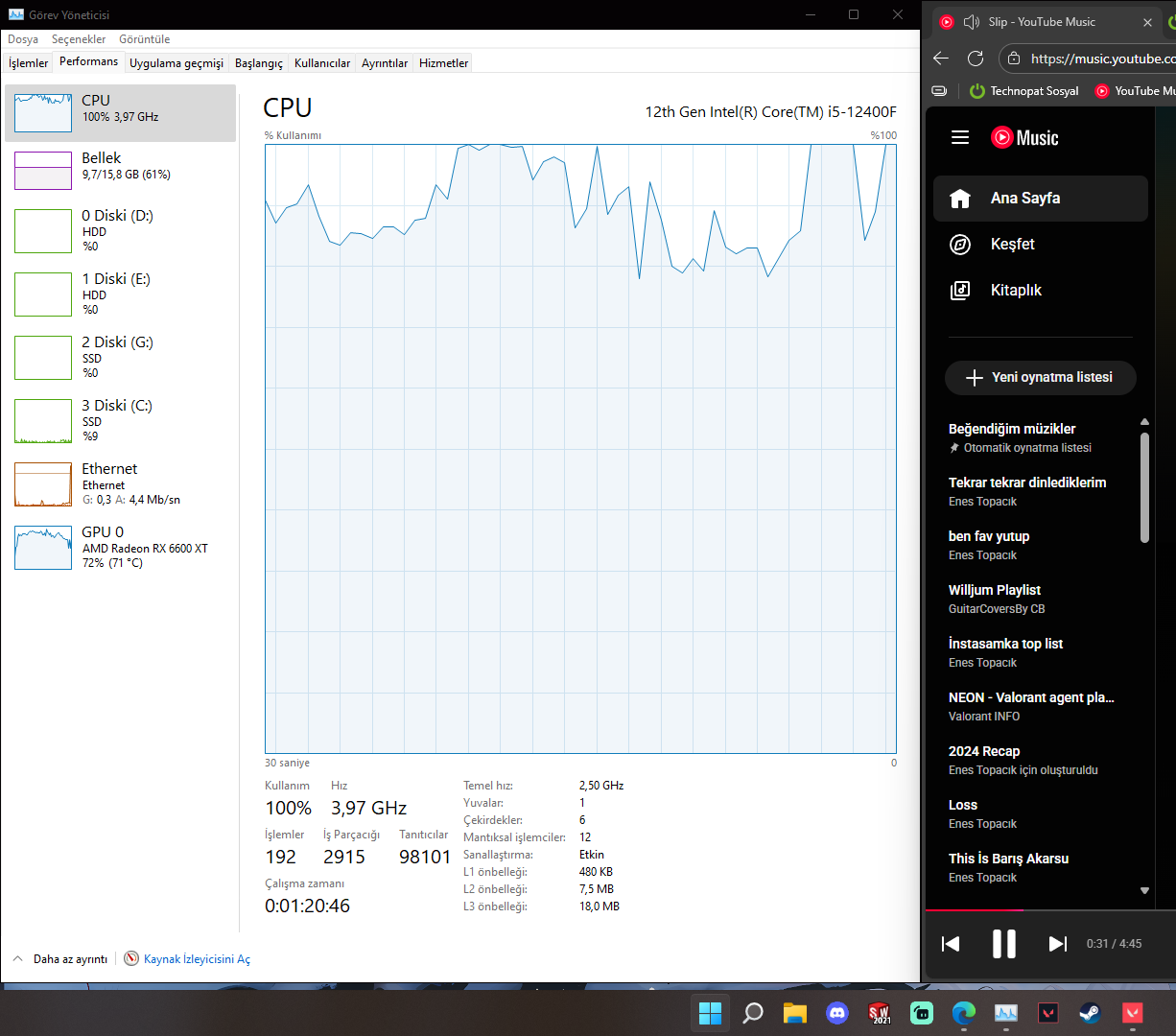The height and width of the screenshot is (1036, 1176).
Task: Switch to the Başlangıç tab
Action: point(259,63)
